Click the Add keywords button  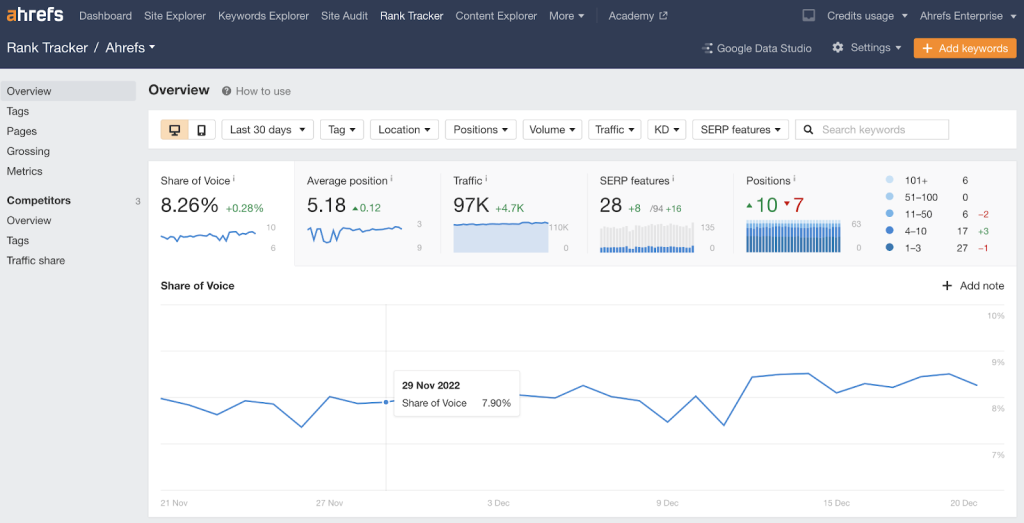click(964, 48)
